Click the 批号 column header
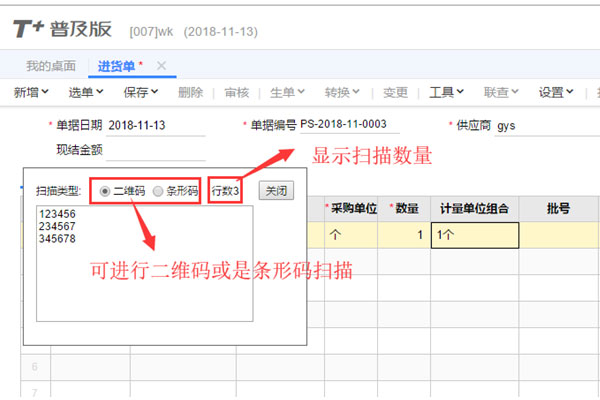This screenshot has width=600, height=400. coord(558,209)
